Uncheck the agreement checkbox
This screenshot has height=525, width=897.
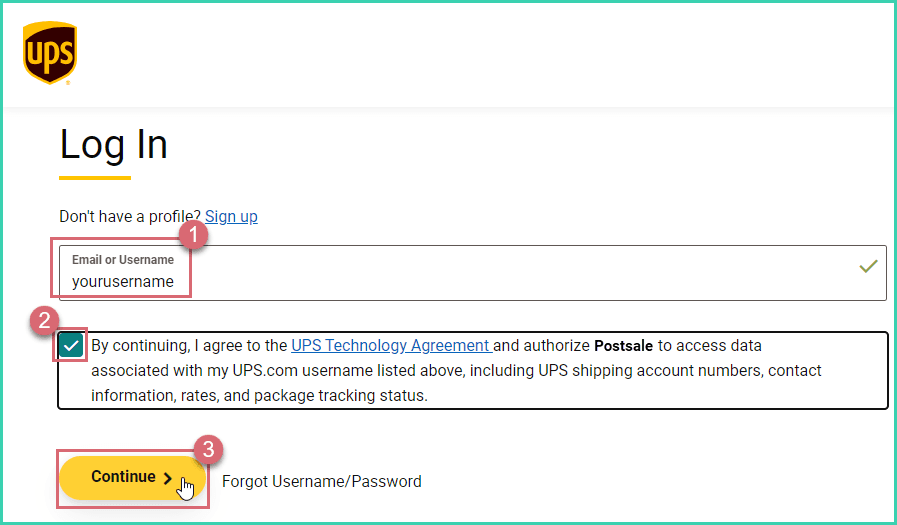[72, 346]
